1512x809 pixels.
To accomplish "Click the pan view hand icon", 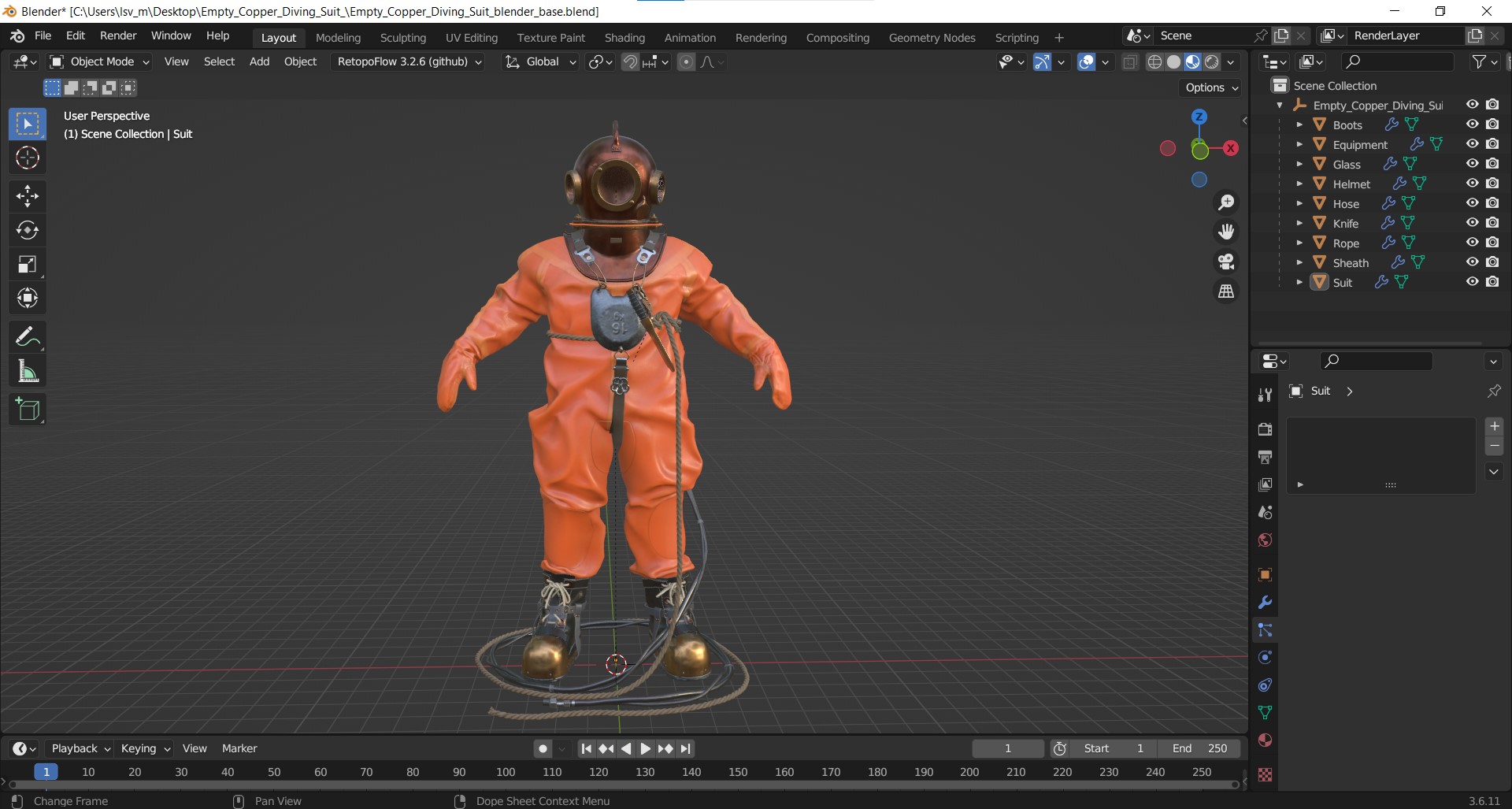I will tap(1226, 232).
